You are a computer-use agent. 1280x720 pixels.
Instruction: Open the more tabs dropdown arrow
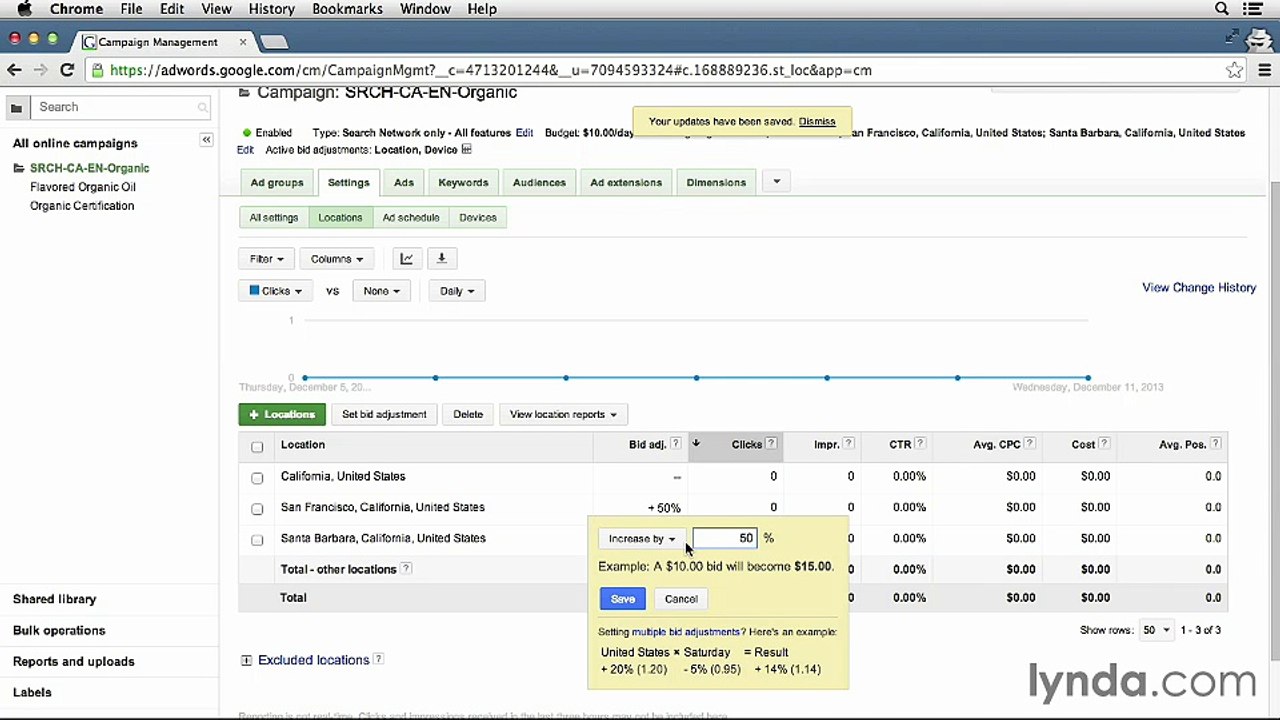coord(776,182)
